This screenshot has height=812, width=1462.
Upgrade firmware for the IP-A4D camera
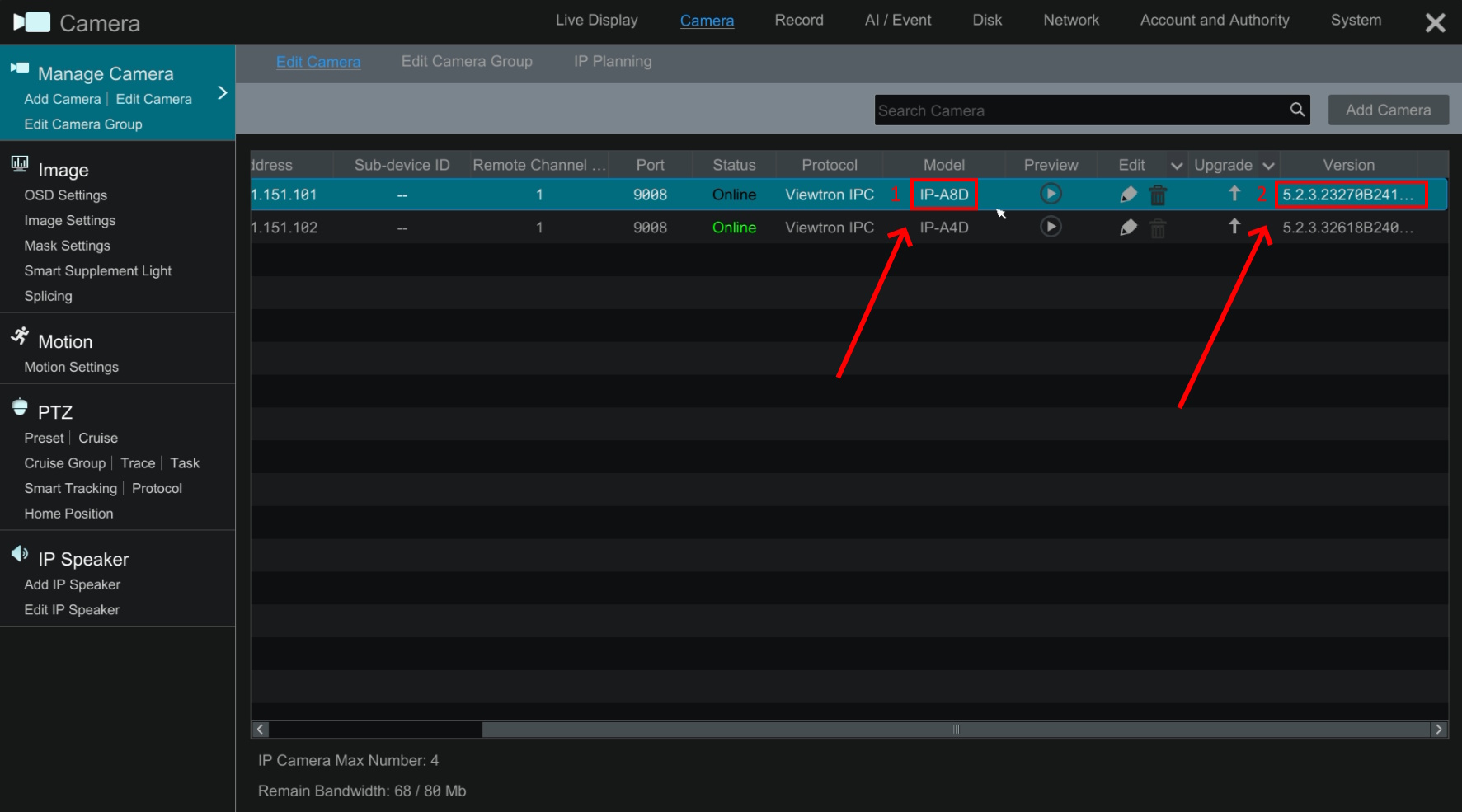tap(1234, 227)
